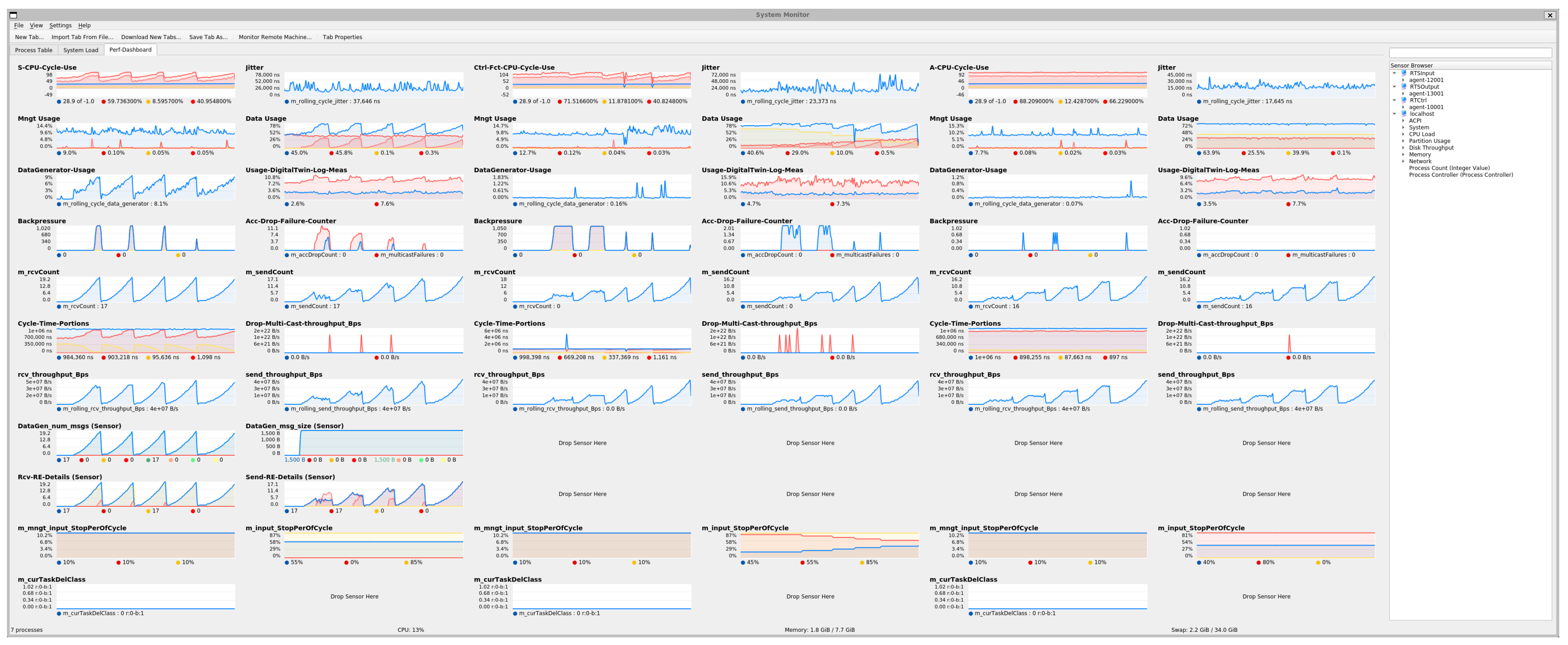Click the window menu icon in title bar
The width and height of the screenshot is (1568, 645).
[14, 15]
